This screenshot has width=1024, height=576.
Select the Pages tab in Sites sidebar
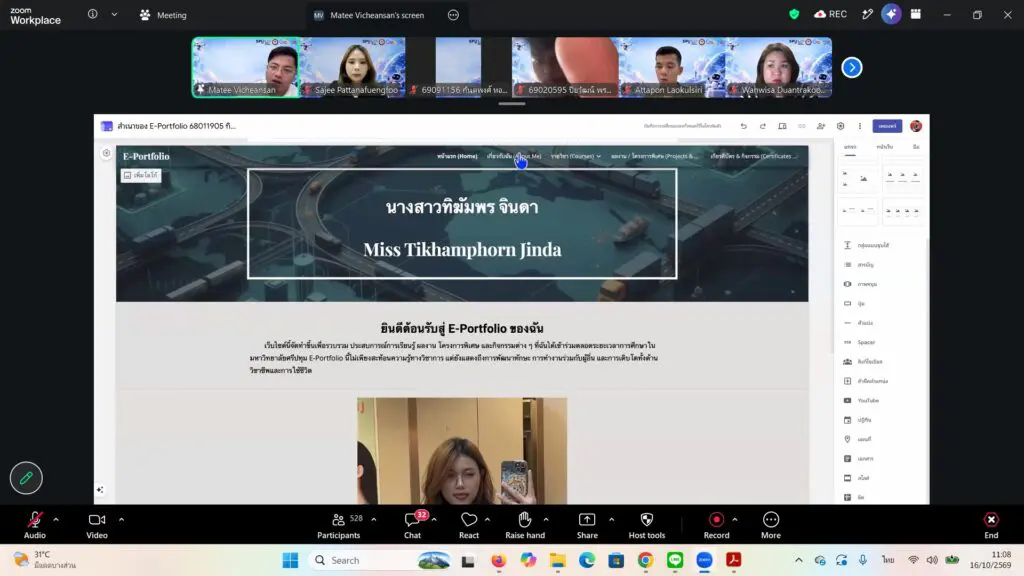[885, 148]
